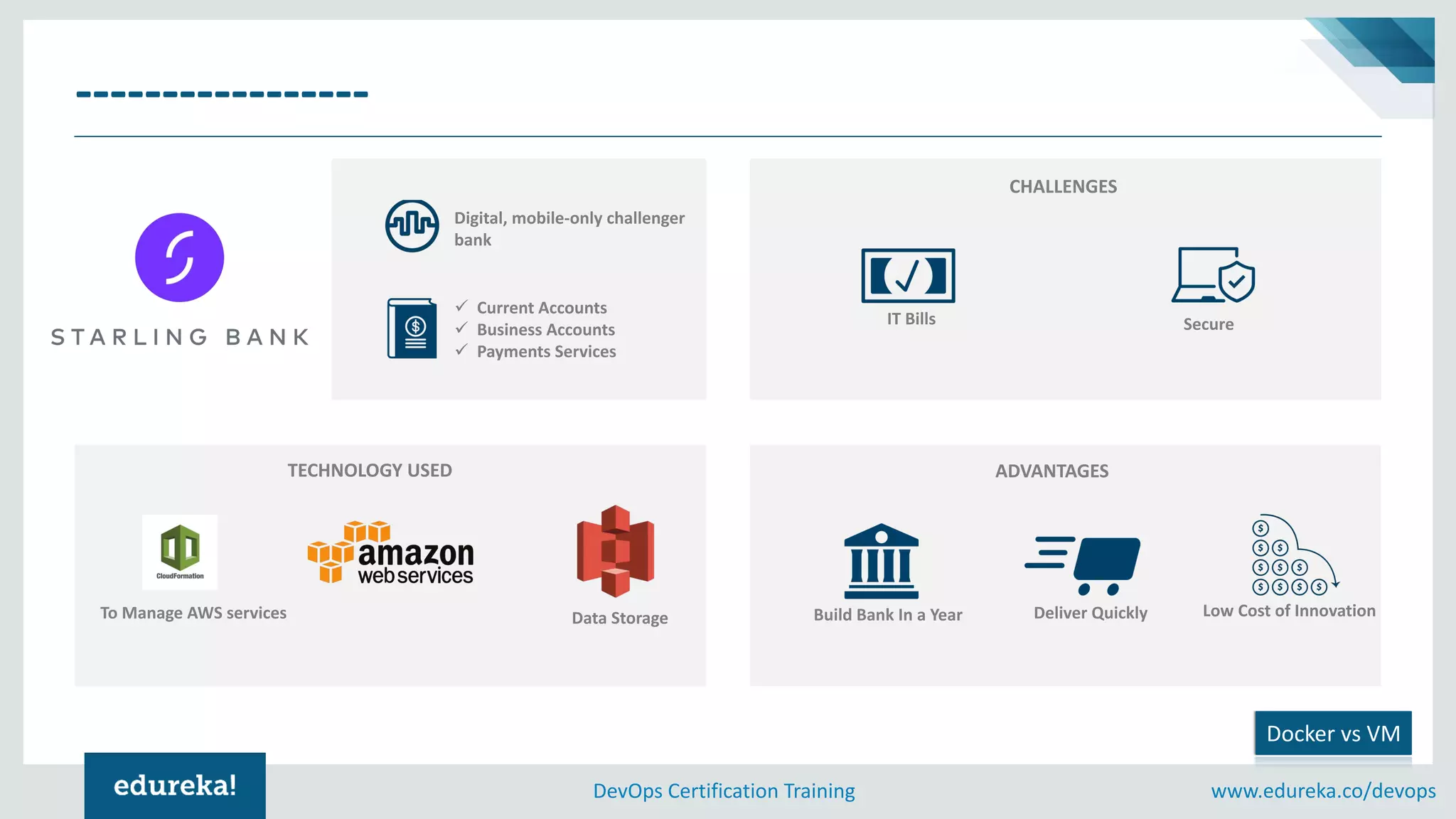The width and height of the screenshot is (1456, 819).
Task: Select 'Low Cost of Innovation' caption
Action: click(1289, 611)
